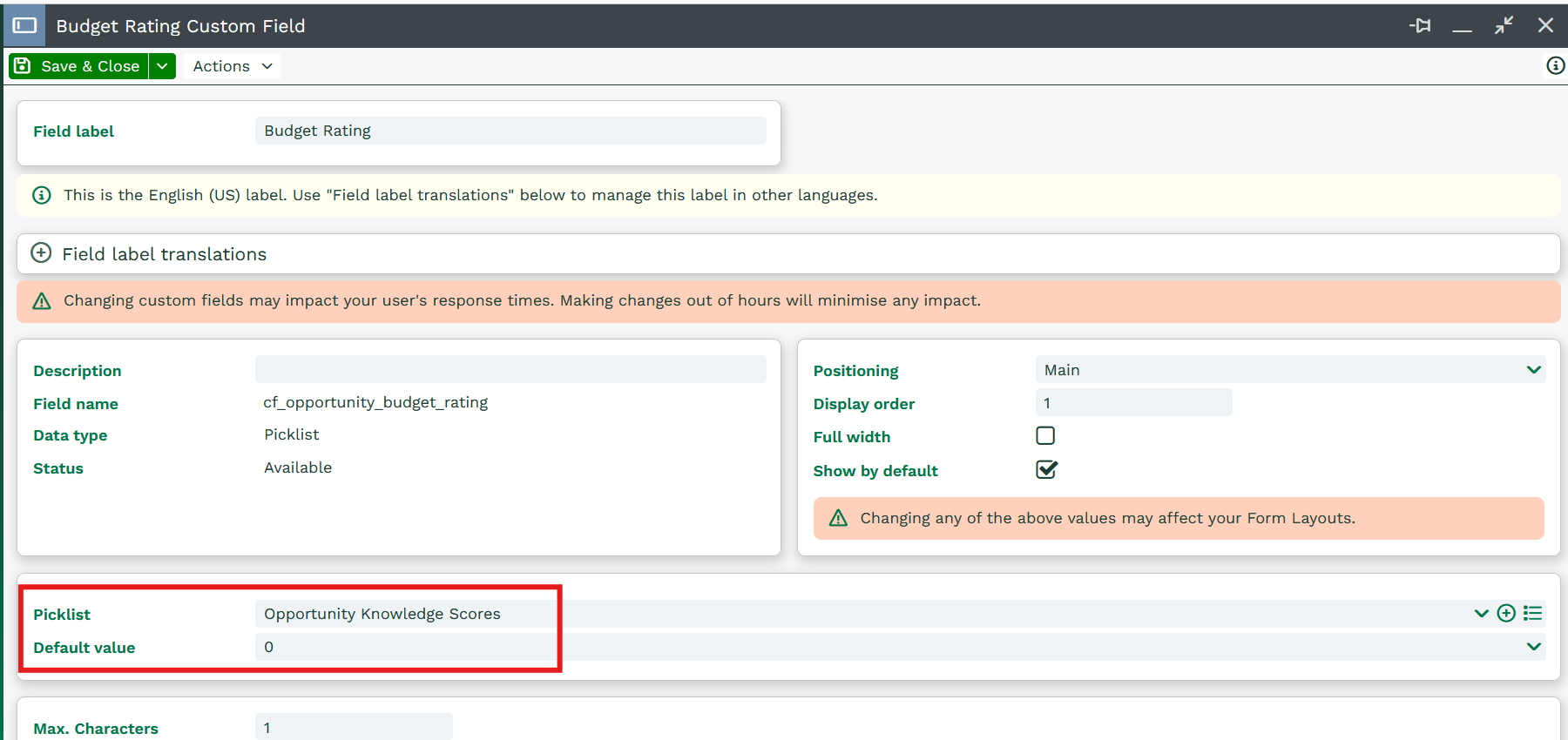Viewport: 1568px width, 740px height.
Task: Click the warning icon in custom fields alert
Action: 42,301
